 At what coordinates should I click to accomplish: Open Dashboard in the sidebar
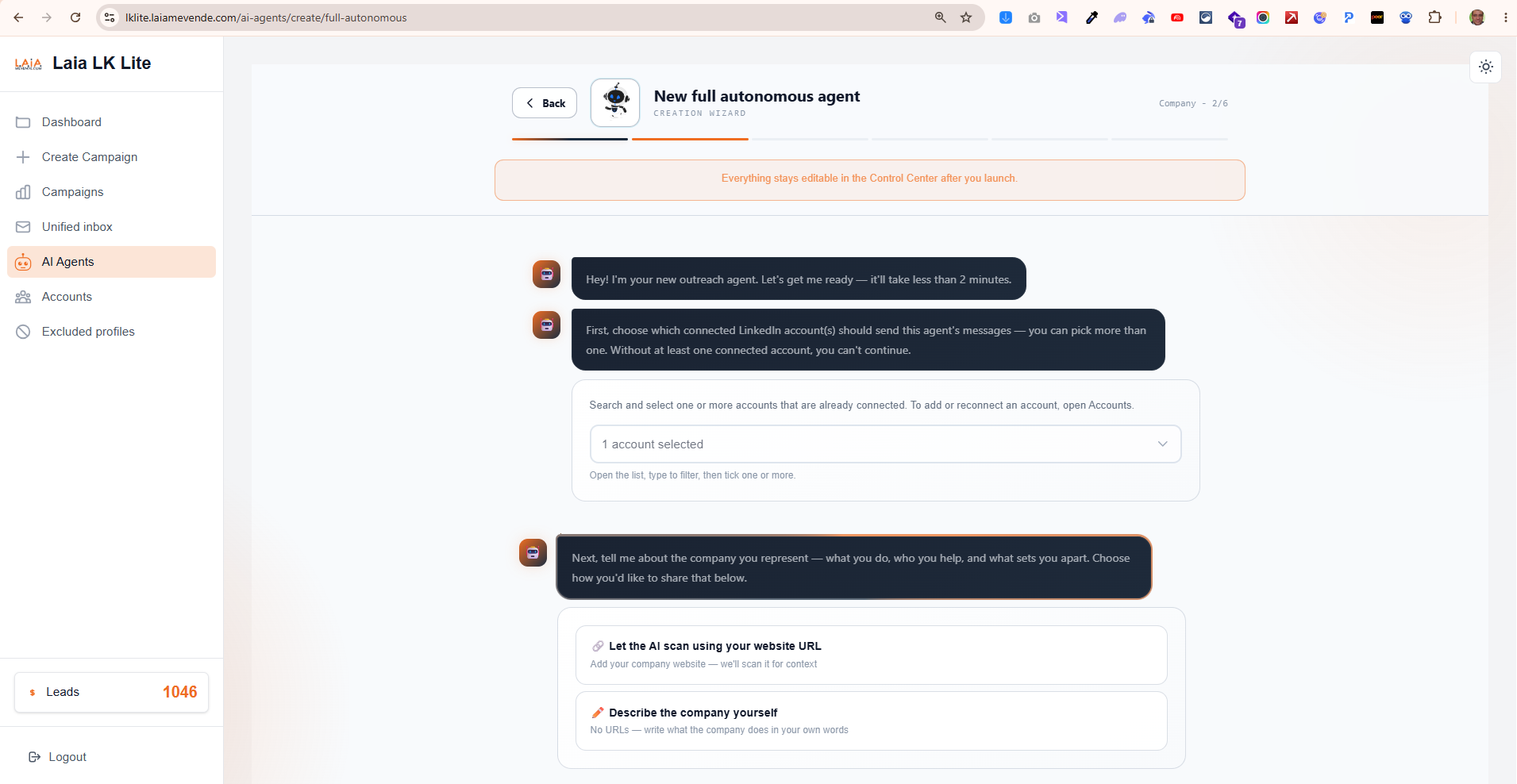(x=111, y=122)
